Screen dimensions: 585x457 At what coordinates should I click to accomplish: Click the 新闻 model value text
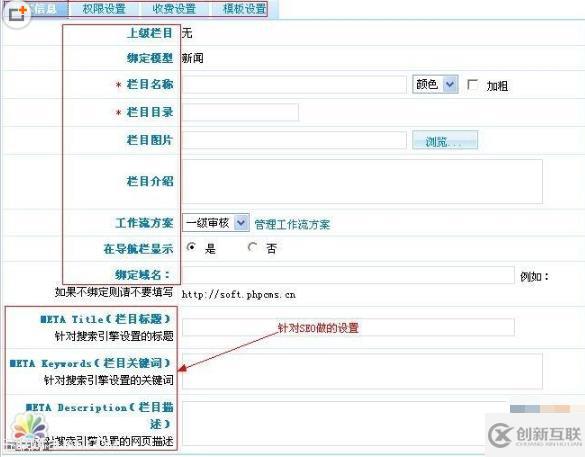coord(193,58)
